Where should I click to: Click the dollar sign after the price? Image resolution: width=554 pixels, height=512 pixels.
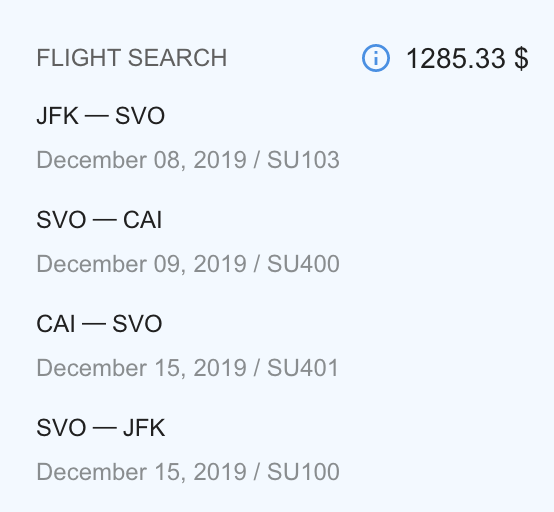pos(521,58)
